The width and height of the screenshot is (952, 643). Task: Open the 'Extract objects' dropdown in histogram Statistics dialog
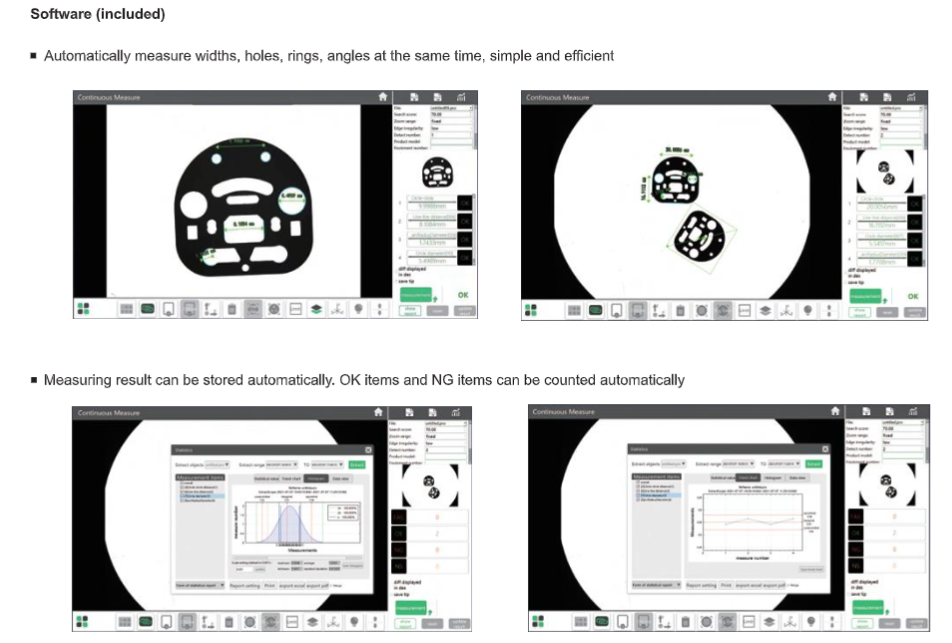pyautogui.click(x=219, y=464)
